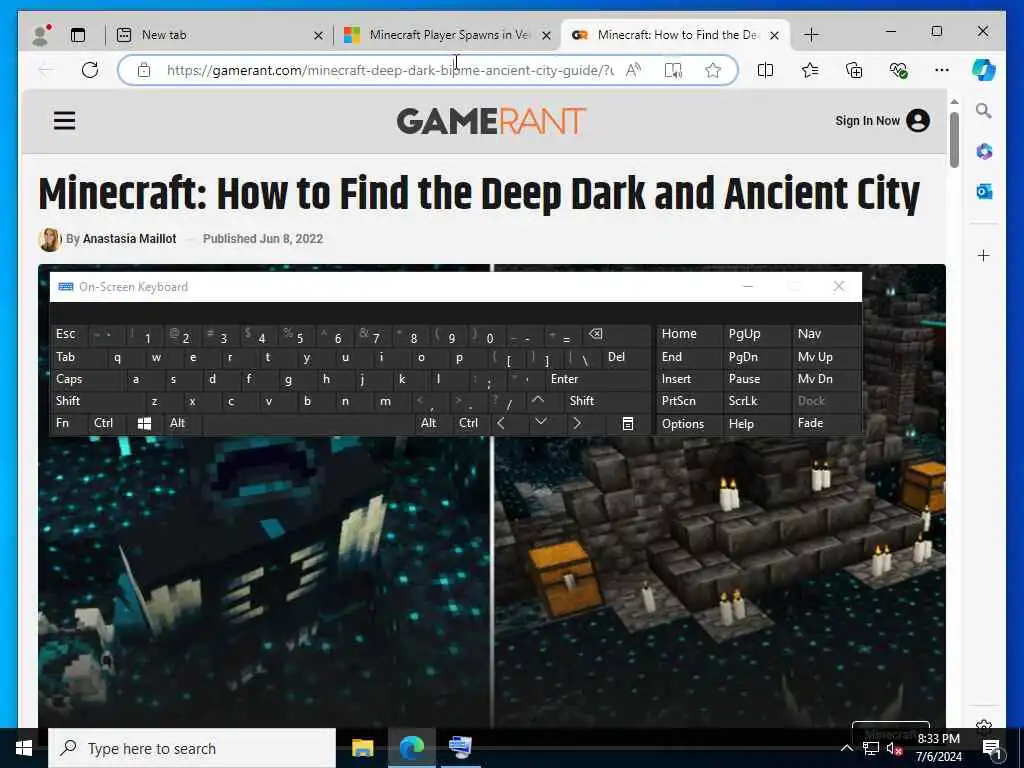Show hidden tray icons chevron

pos(846,748)
